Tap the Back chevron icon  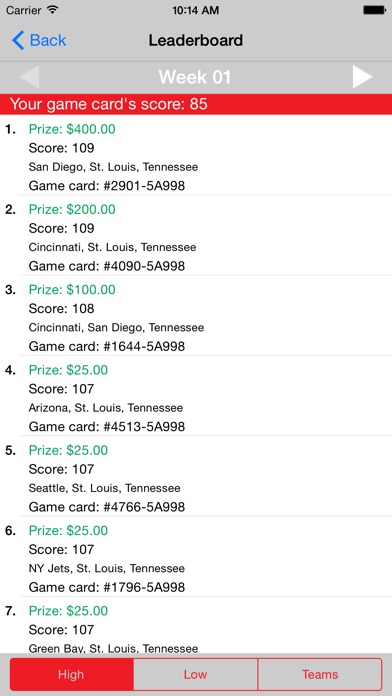(x=18, y=40)
